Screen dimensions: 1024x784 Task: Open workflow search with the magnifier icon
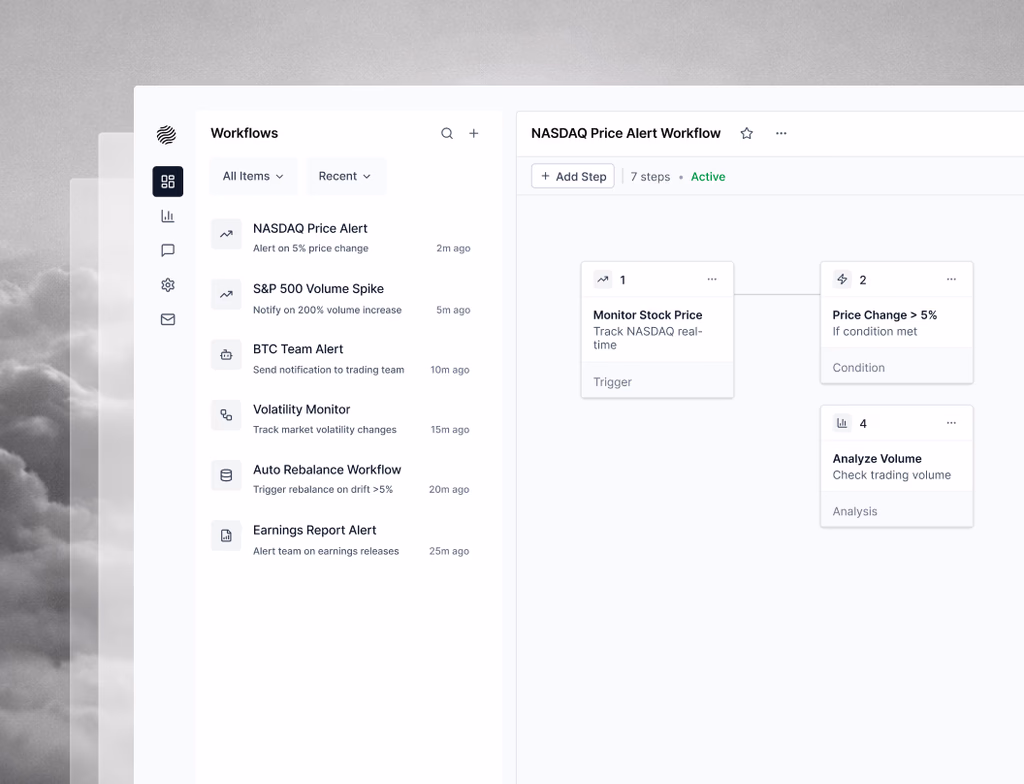tap(446, 132)
